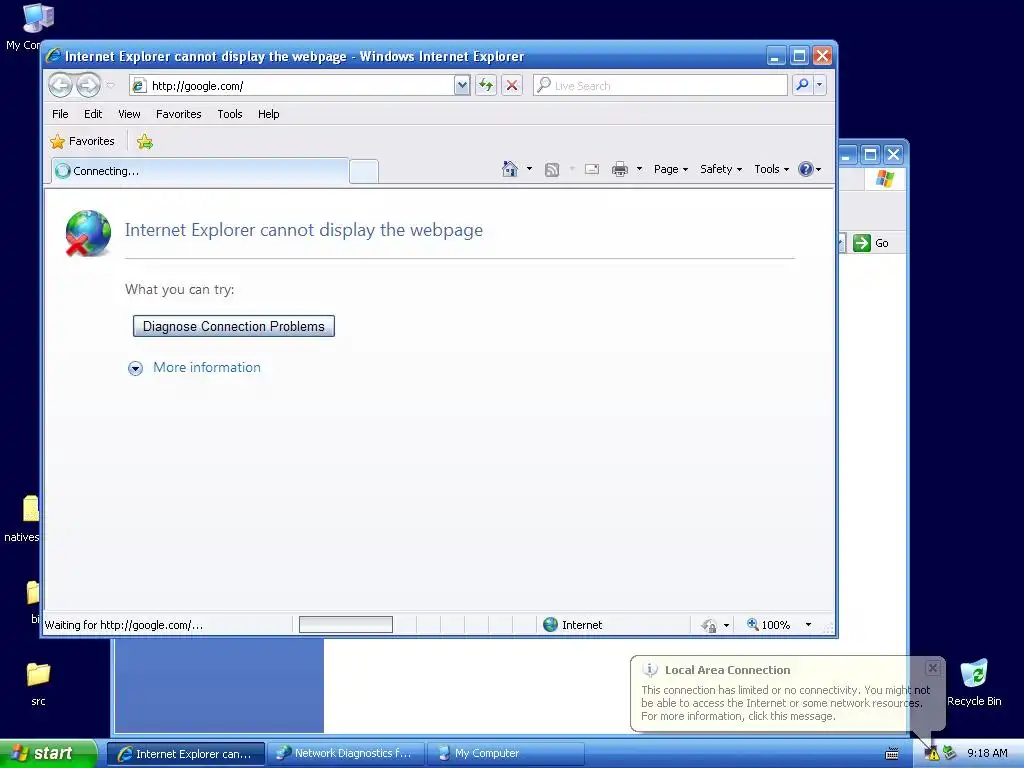
Task: Click the Safely Remove Hardware tray icon
Action: point(950,753)
